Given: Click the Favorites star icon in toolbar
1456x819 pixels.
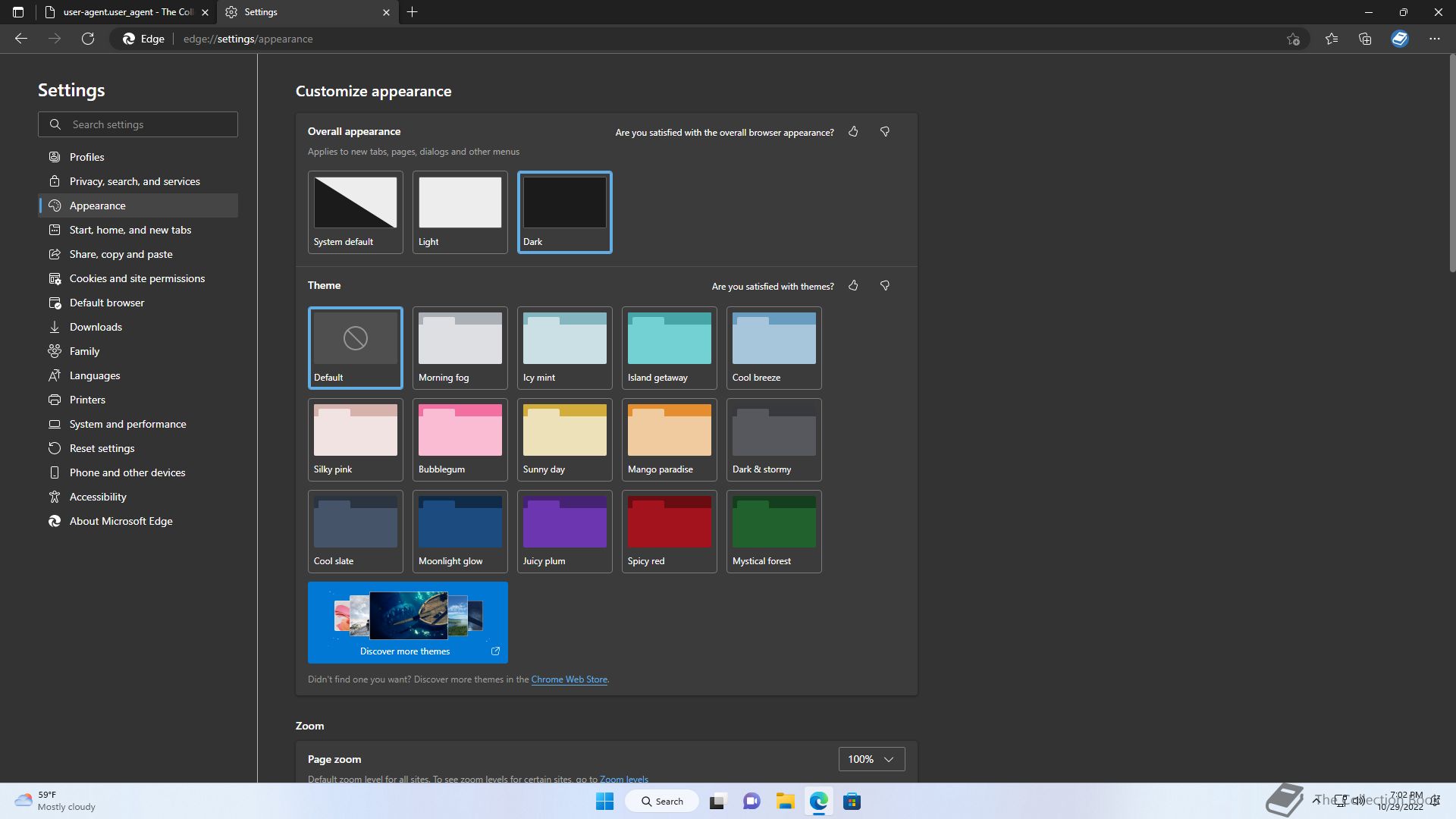Looking at the screenshot, I should point(1331,39).
